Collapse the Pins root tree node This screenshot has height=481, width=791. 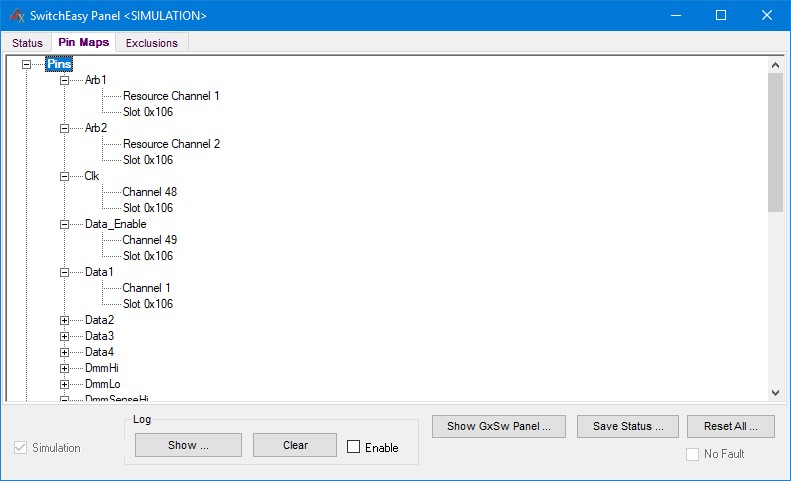26,64
